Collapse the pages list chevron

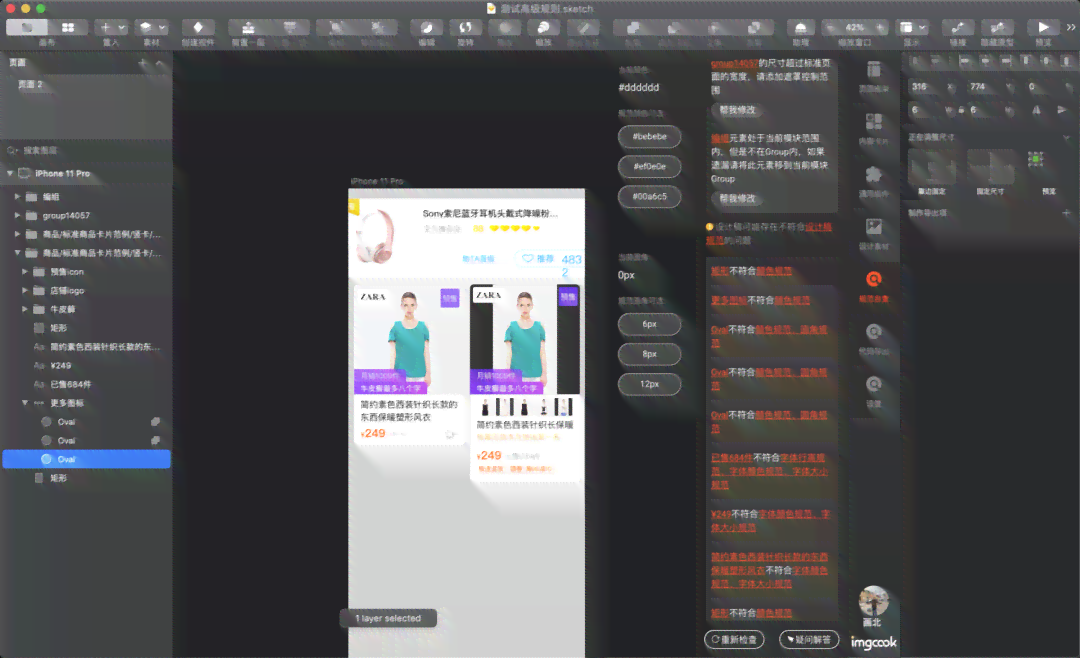point(160,63)
